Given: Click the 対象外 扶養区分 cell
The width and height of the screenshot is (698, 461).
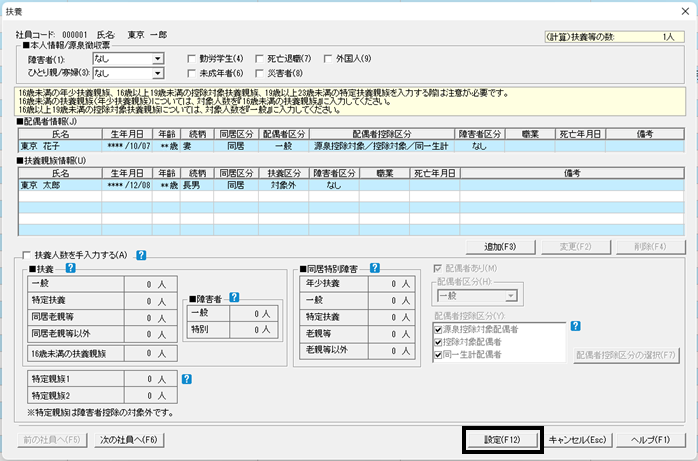Looking at the screenshot, I should coord(284,185).
